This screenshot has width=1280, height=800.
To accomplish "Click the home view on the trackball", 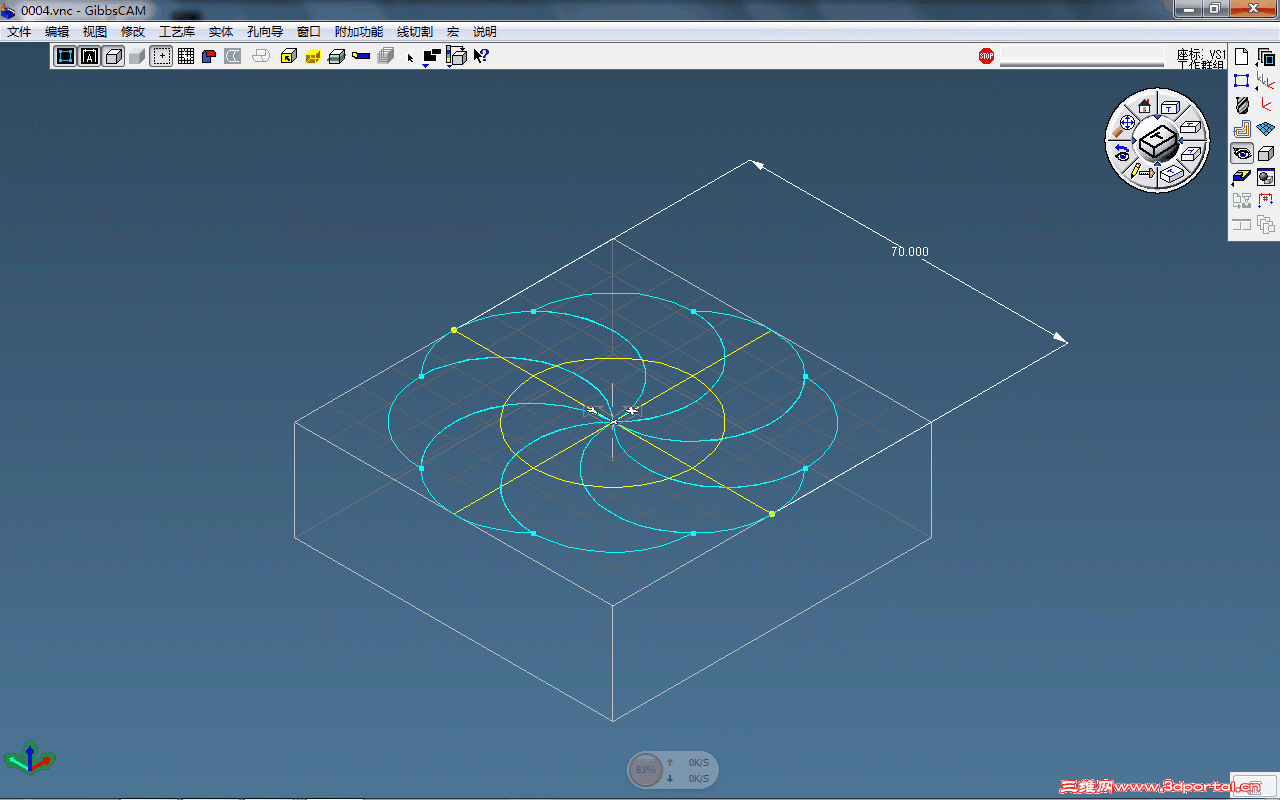I will 1144,106.
